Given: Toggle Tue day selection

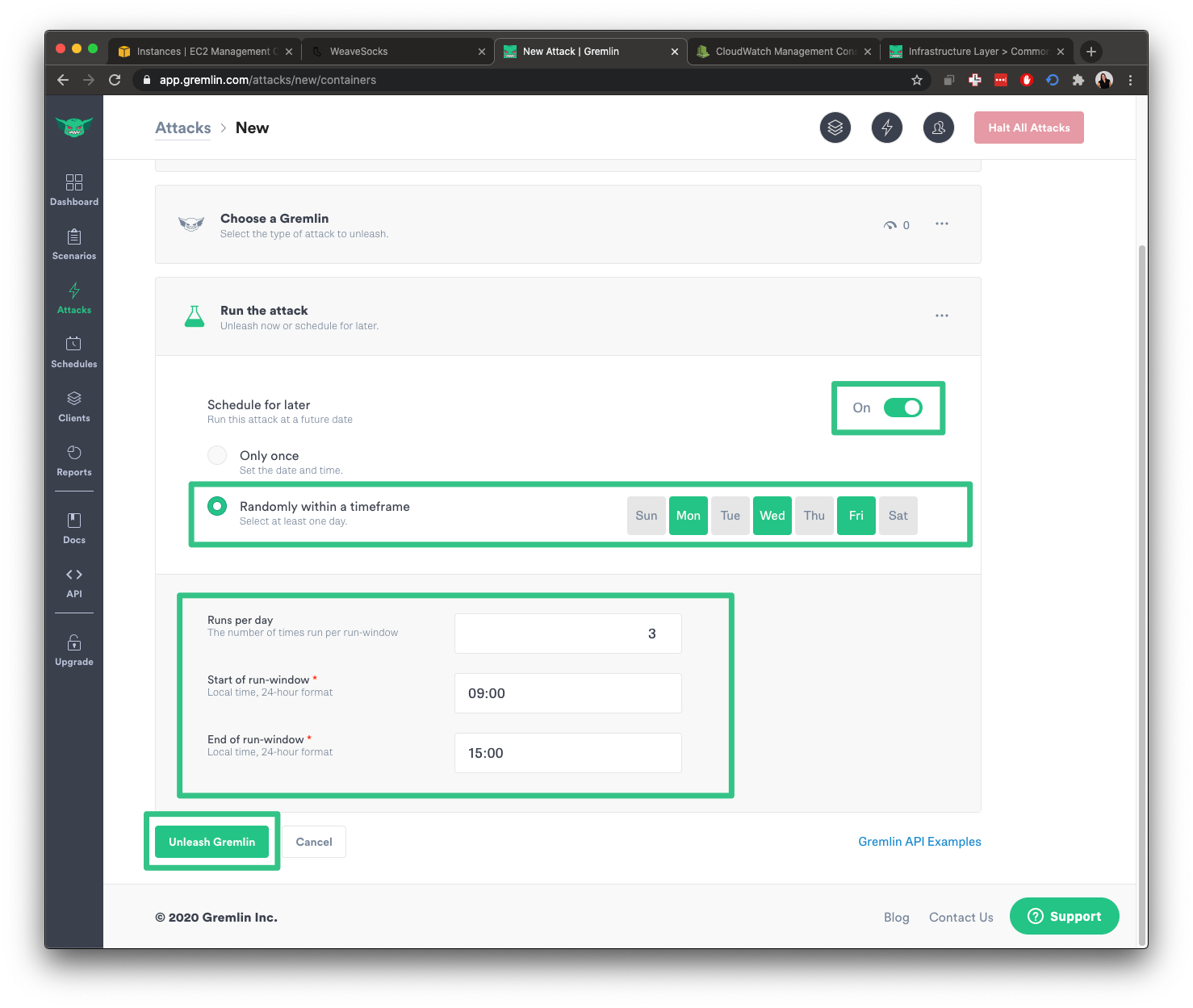Looking at the screenshot, I should 730,516.
